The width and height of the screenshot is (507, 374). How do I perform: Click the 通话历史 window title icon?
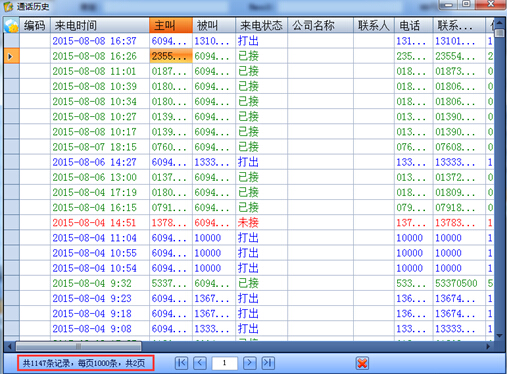[x=8, y=6]
